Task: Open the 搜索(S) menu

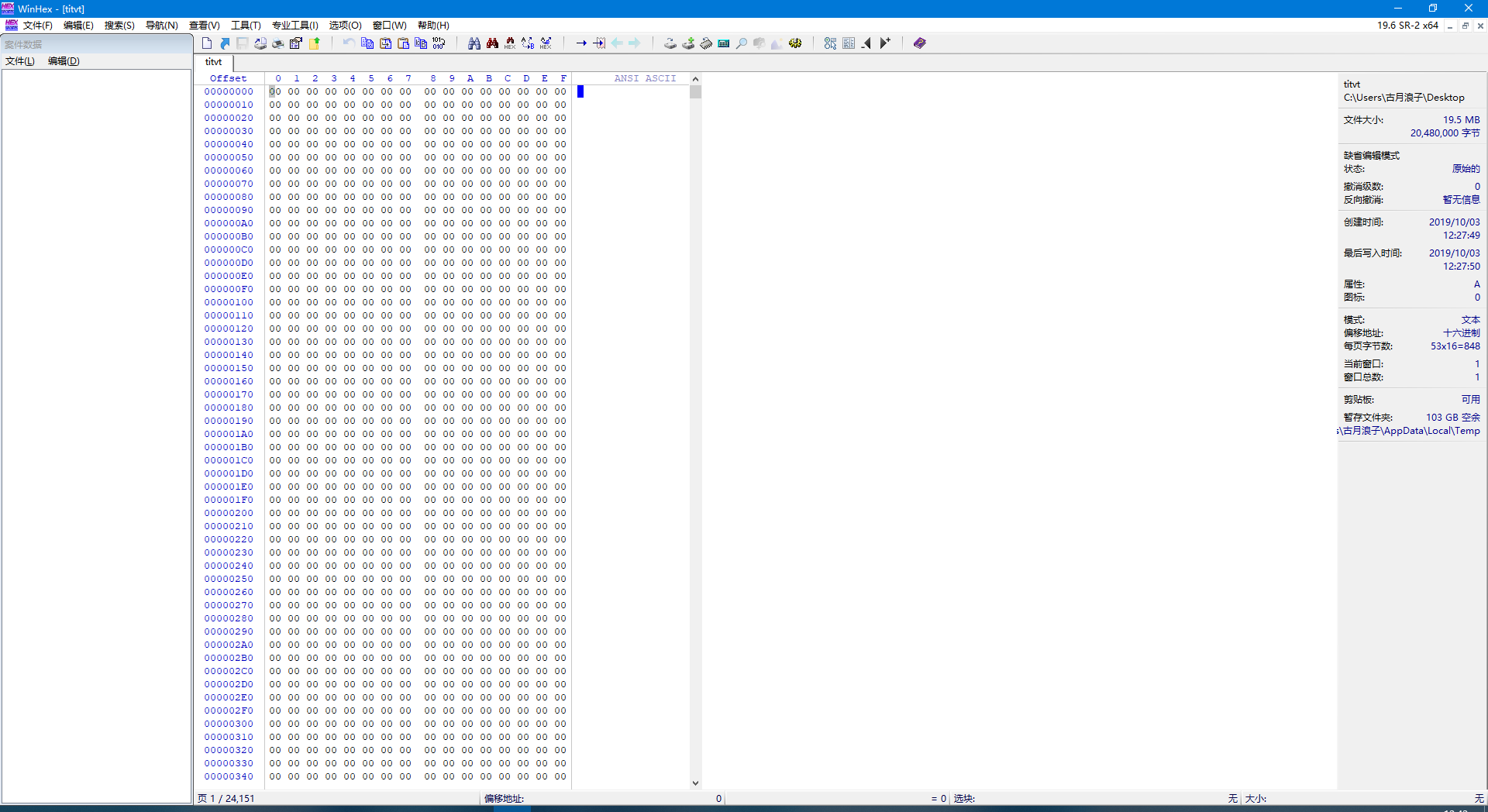Action: click(119, 26)
